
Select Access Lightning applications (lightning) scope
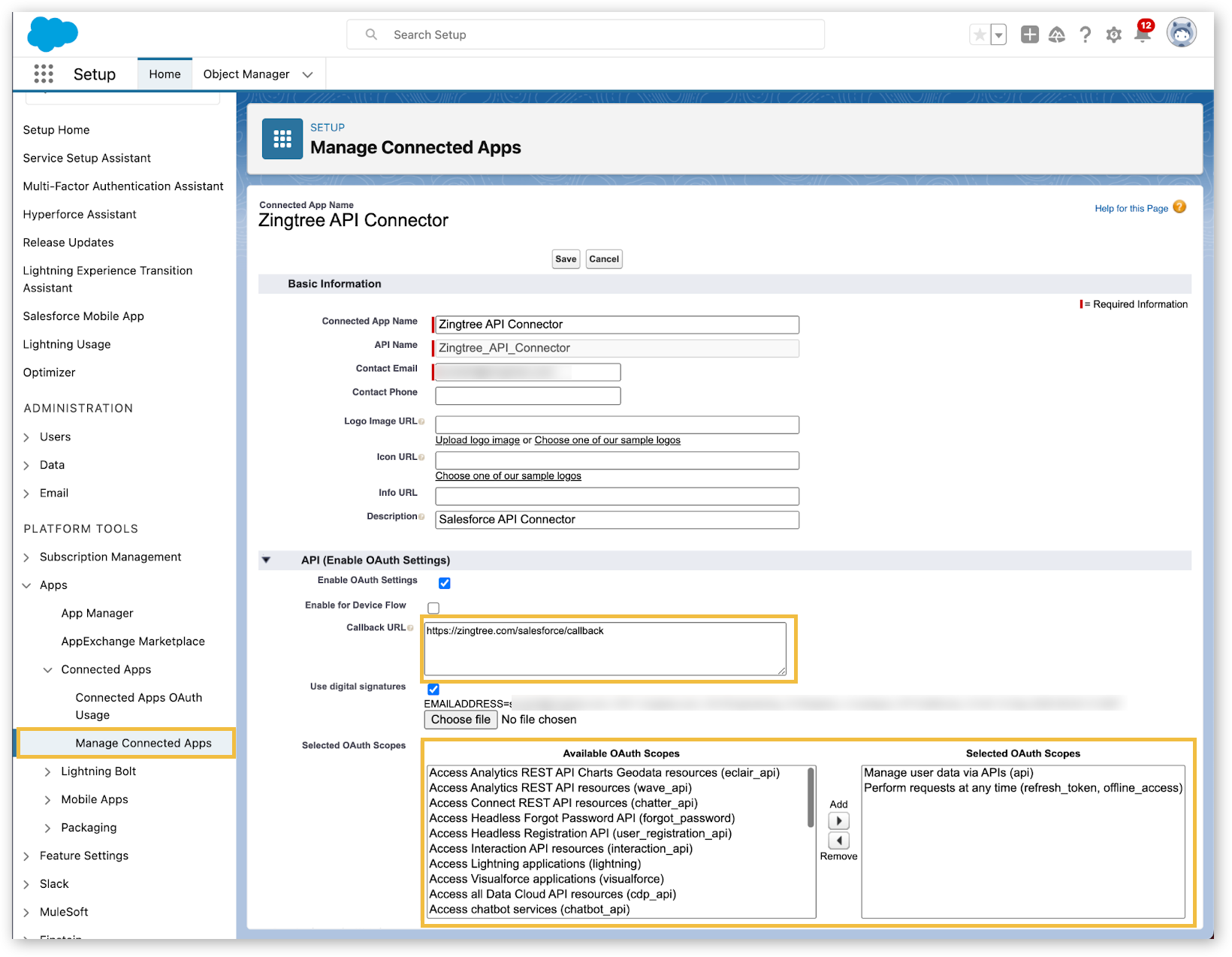click(535, 864)
